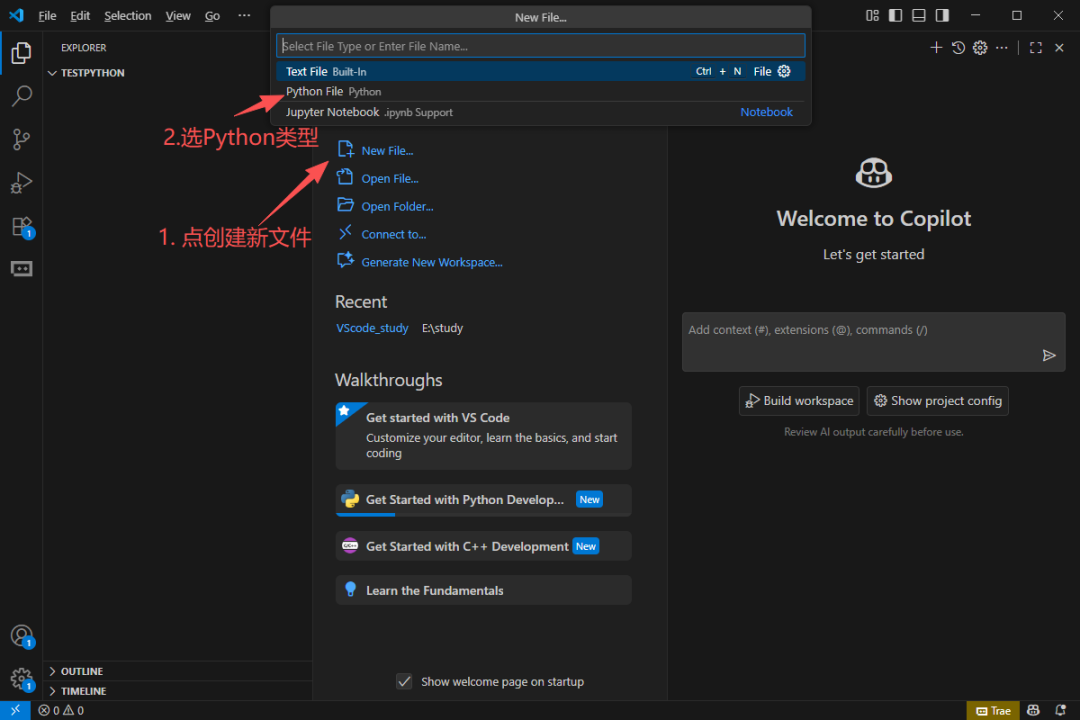Open the Search view icon
This screenshot has width=1080, height=720.
coord(21,96)
